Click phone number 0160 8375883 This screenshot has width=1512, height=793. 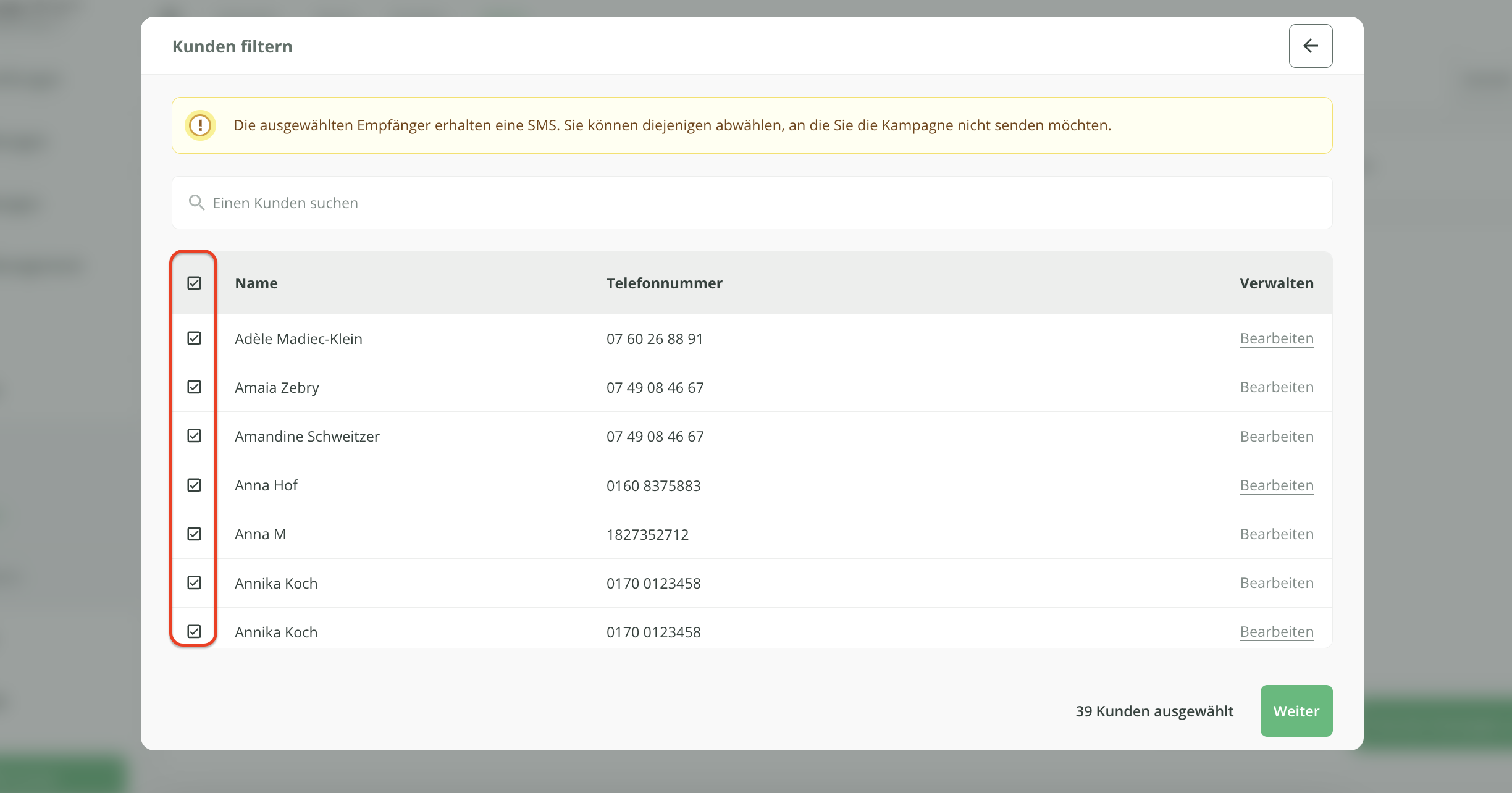click(x=653, y=486)
